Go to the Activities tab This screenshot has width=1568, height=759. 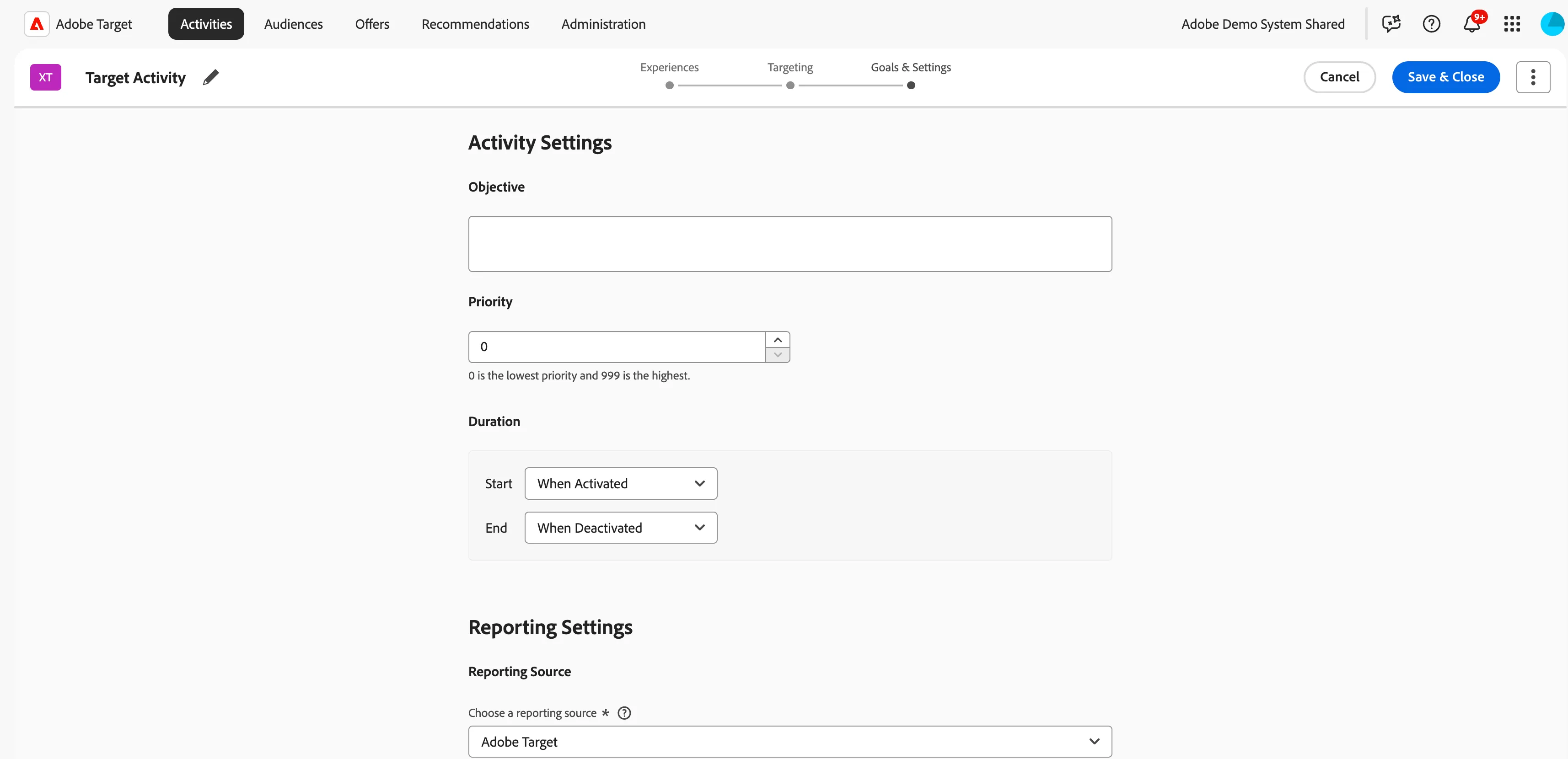coord(206,24)
